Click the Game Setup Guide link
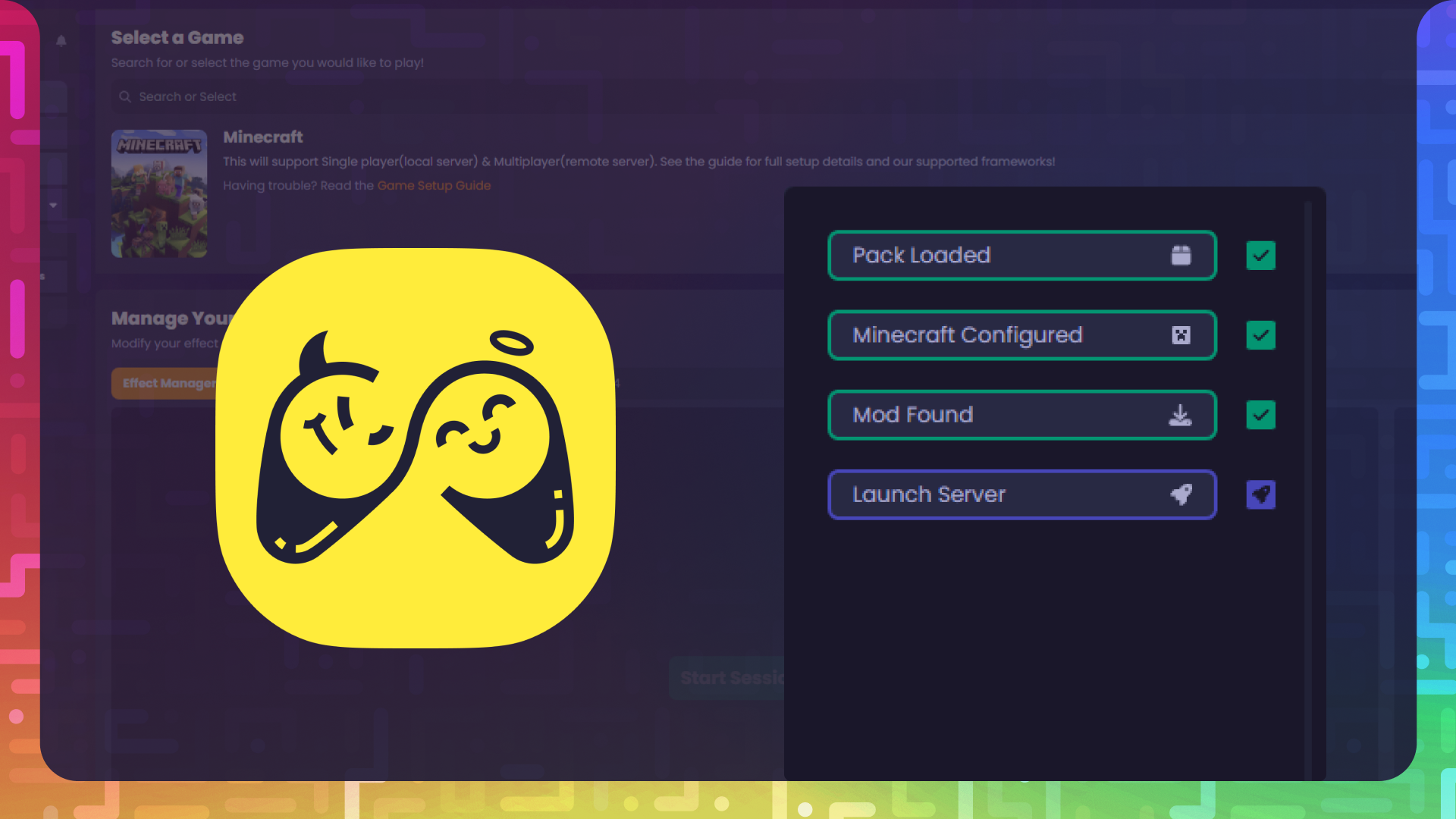Viewport: 1456px width, 819px height. click(433, 185)
